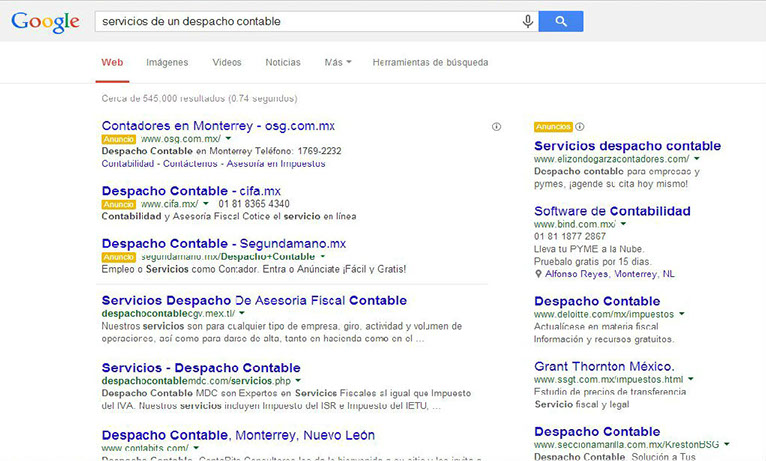The height and width of the screenshot is (461, 766).
Task: Click Anuncio badge on Segundamano.mx result
Action: pyautogui.click(x=119, y=257)
